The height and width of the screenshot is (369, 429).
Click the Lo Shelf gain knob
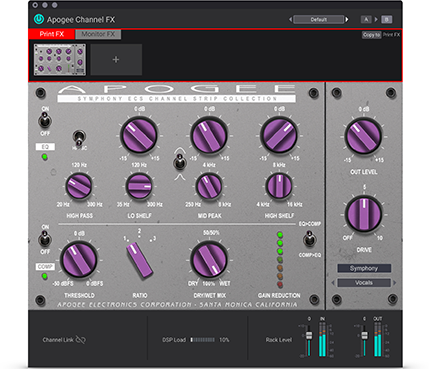(x=139, y=135)
